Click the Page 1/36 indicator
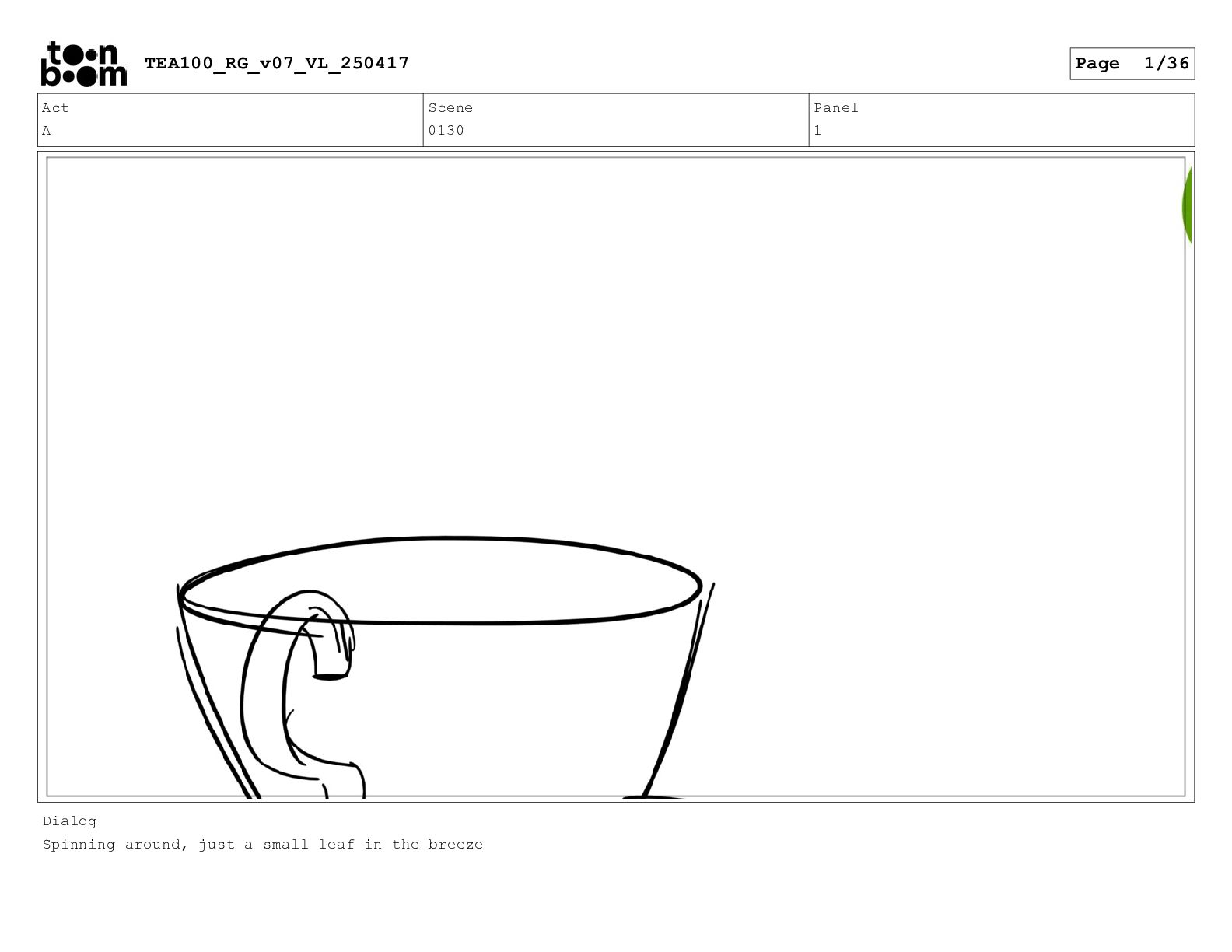This screenshot has width=1232, height=952. point(1132,64)
